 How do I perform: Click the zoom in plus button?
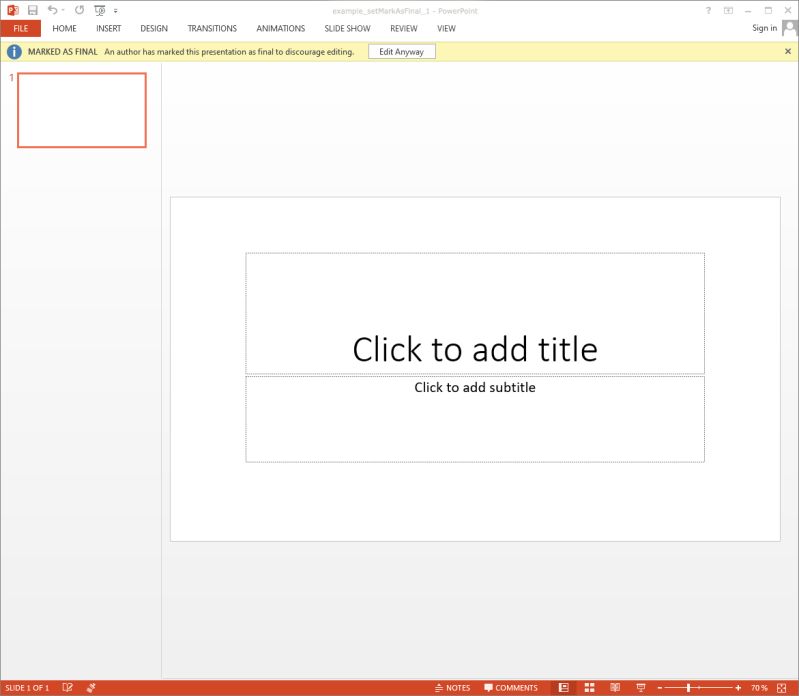click(738, 688)
